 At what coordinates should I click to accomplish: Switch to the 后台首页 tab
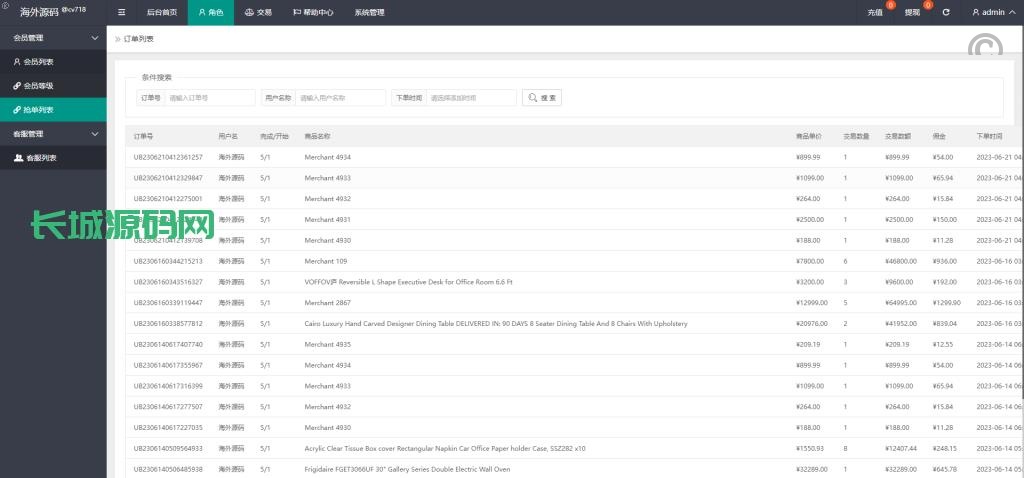[x=161, y=13]
